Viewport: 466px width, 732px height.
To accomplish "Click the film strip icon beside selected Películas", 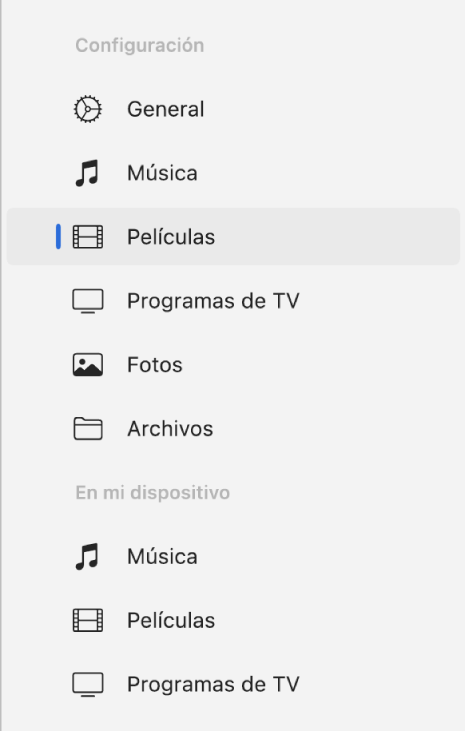I will tap(87, 237).
